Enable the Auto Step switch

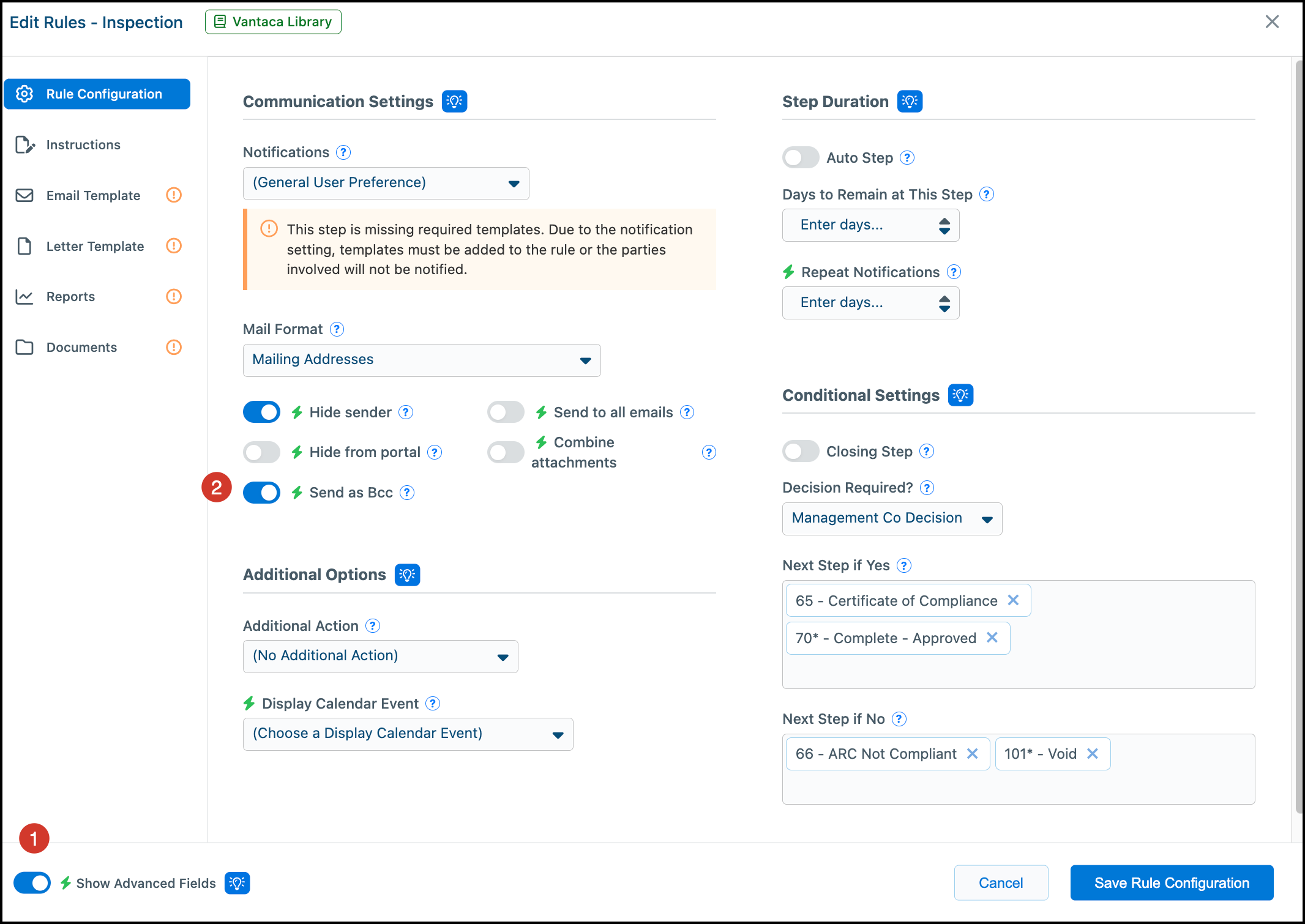pos(801,158)
